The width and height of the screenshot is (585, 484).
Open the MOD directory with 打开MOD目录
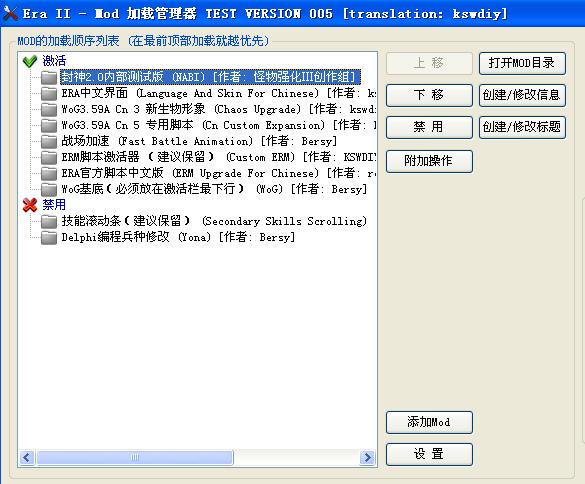(522, 63)
